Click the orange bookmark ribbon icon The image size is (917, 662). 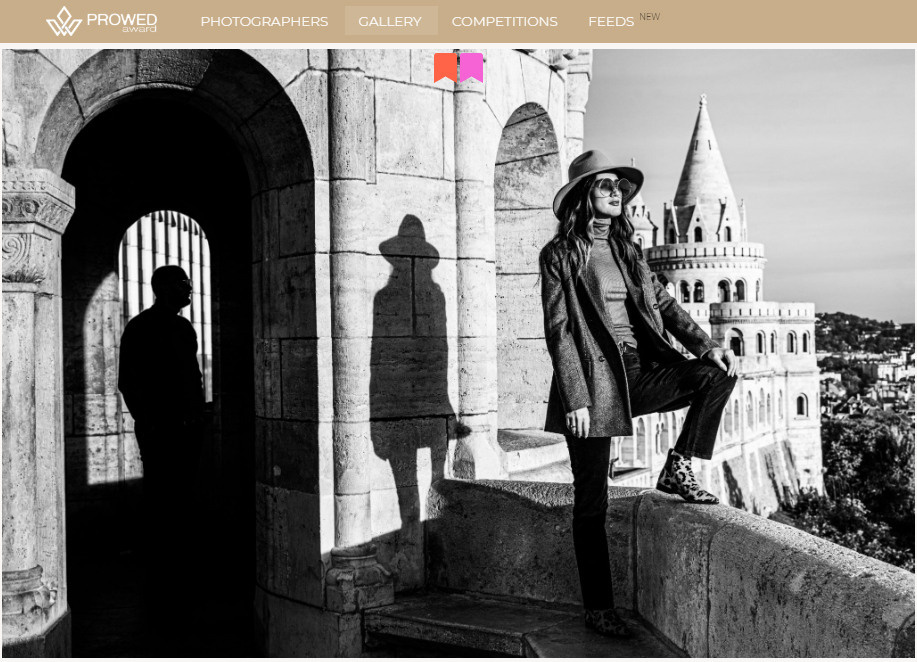(x=445, y=67)
